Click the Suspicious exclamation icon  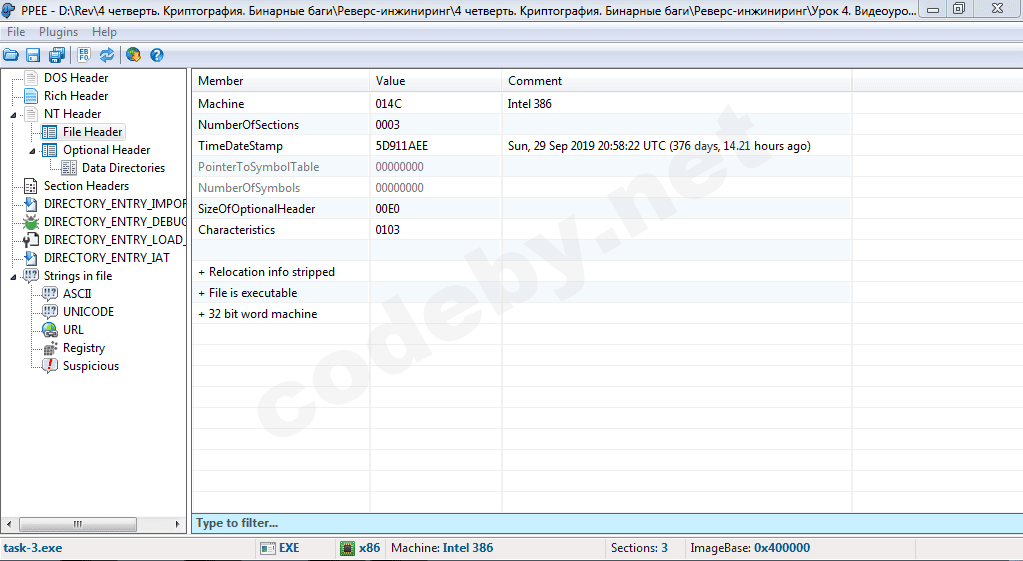(50, 366)
